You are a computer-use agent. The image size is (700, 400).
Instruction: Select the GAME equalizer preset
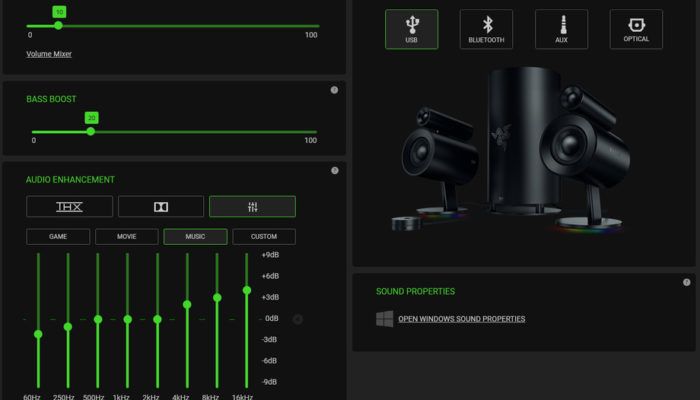58,237
